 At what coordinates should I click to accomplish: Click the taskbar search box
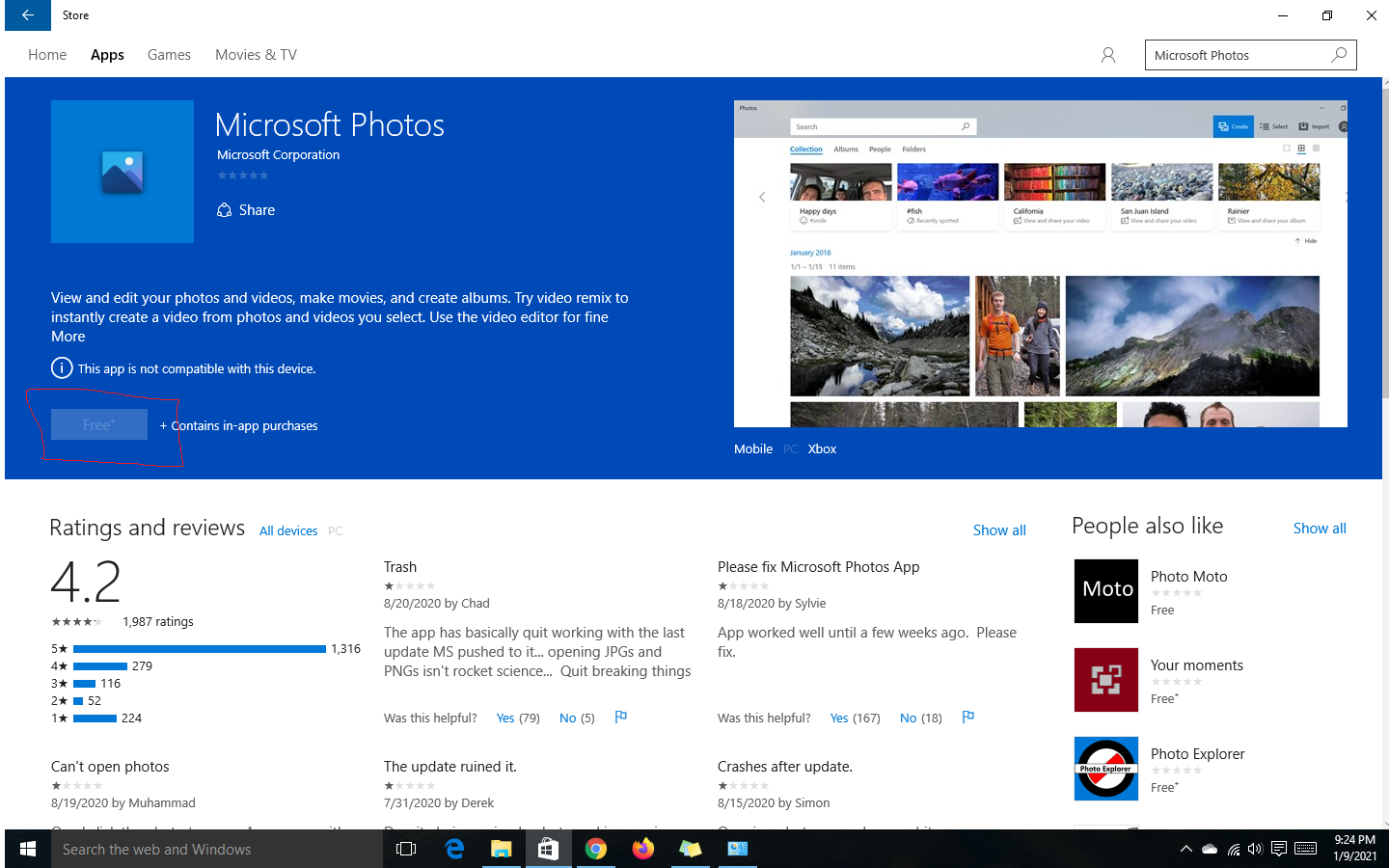tap(217, 849)
